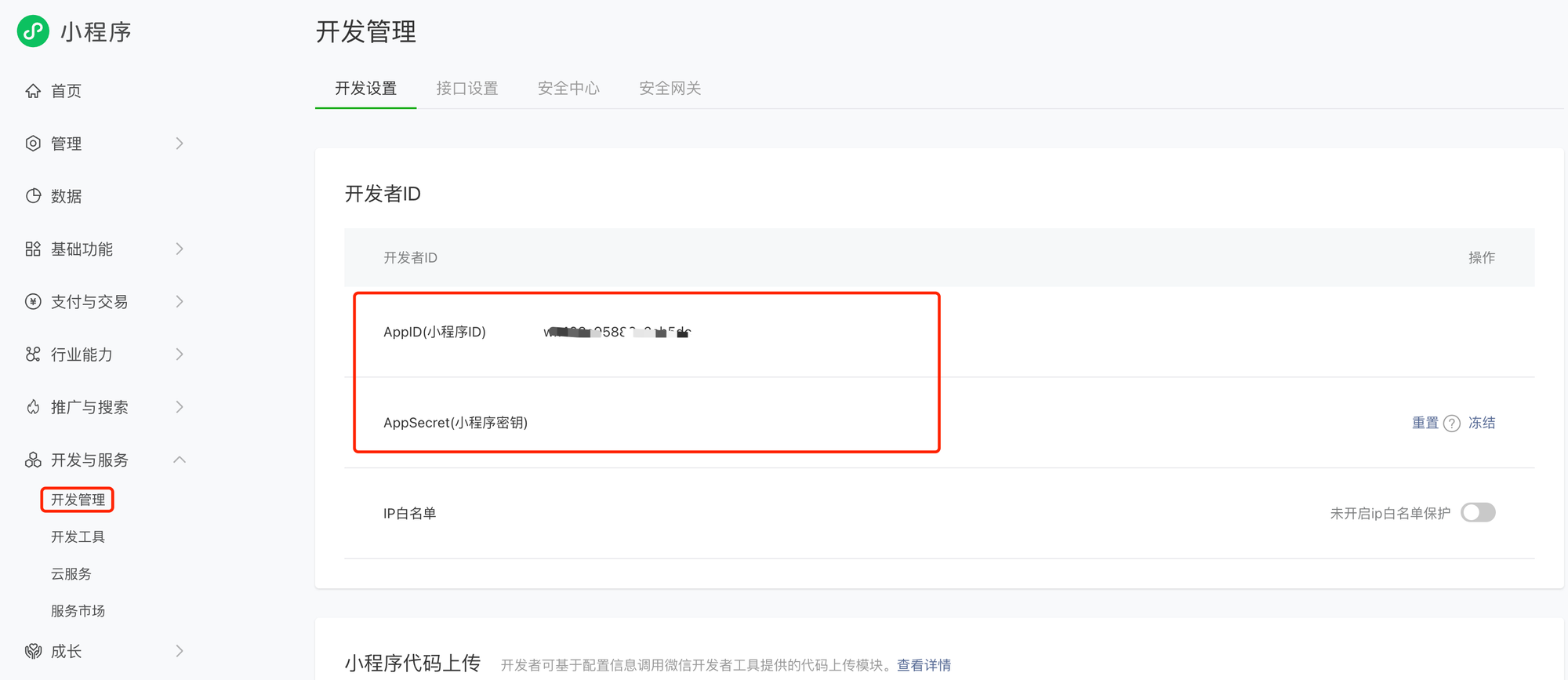The height and width of the screenshot is (680, 1568).
Task: Go to 首页 in the sidebar
Action: [x=66, y=91]
